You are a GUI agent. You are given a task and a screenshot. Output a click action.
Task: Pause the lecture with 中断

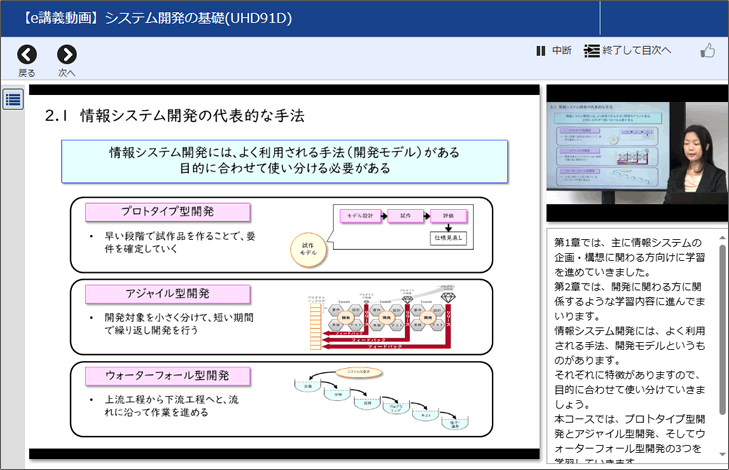553,50
